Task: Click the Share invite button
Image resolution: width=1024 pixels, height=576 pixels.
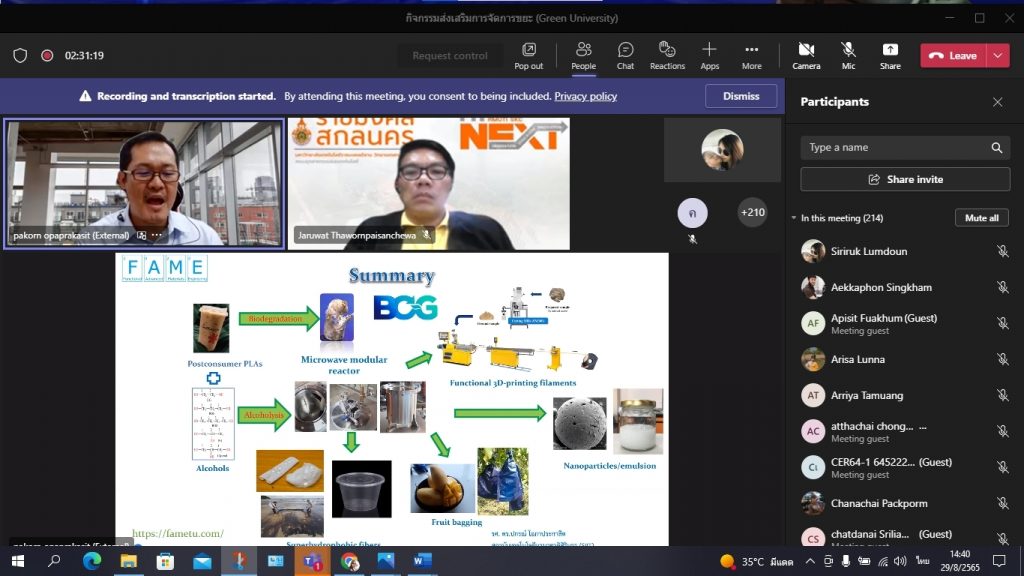Action: point(905,179)
